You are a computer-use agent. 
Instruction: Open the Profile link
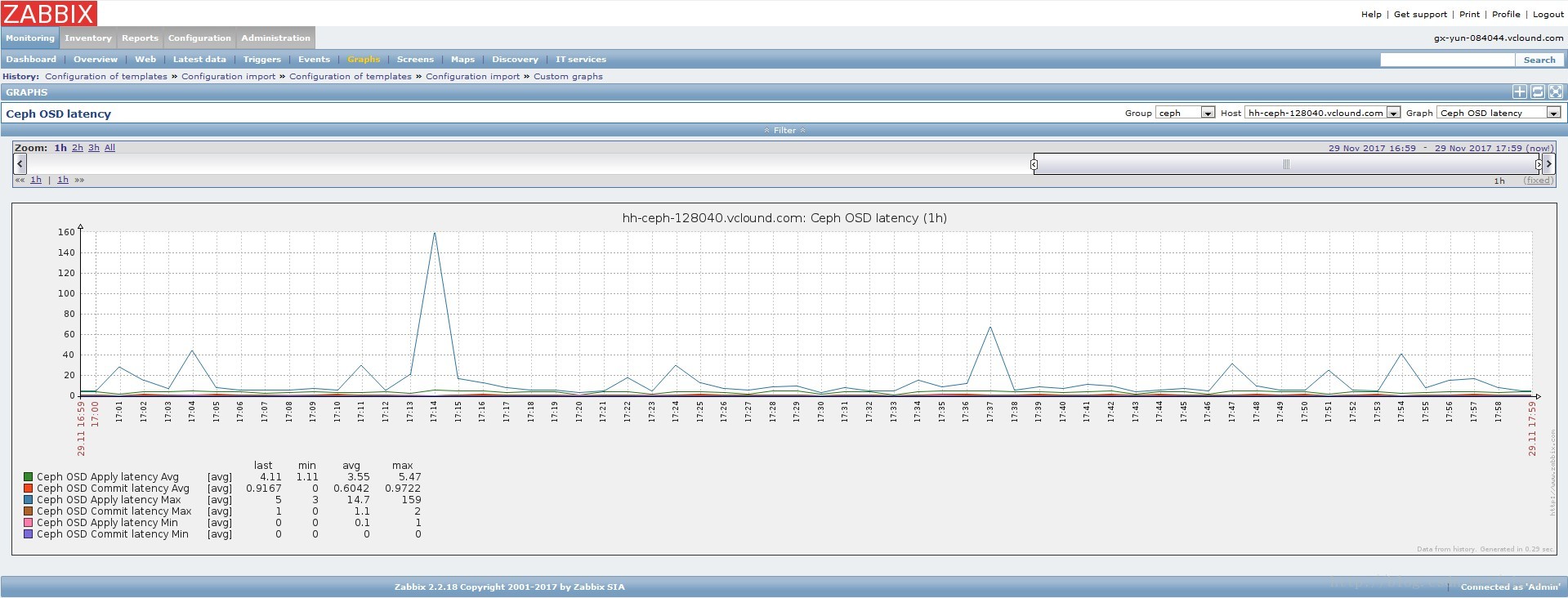(x=1506, y=14)
